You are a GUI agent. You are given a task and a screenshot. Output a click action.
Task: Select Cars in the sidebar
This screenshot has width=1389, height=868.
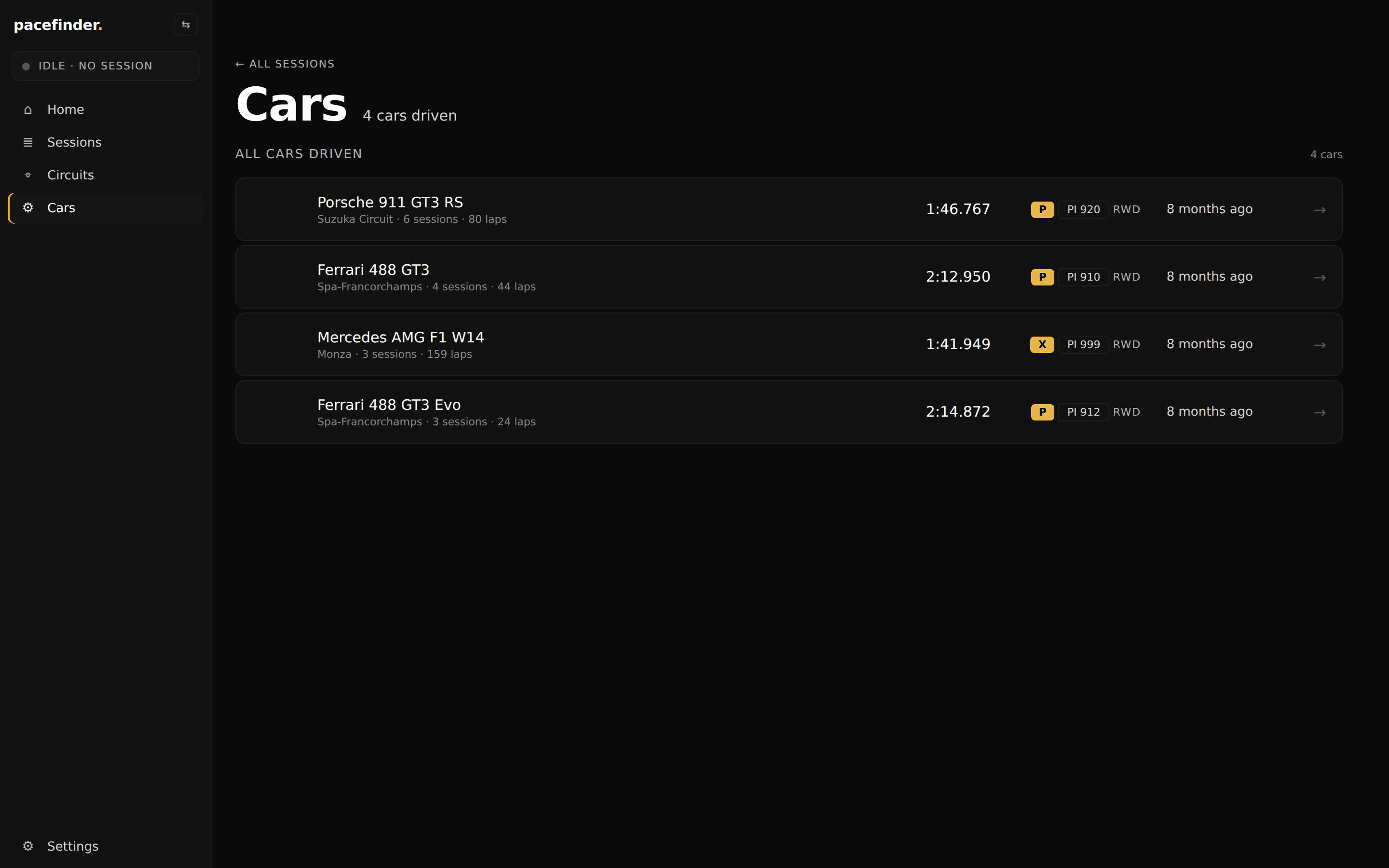[x=106, y=208]
